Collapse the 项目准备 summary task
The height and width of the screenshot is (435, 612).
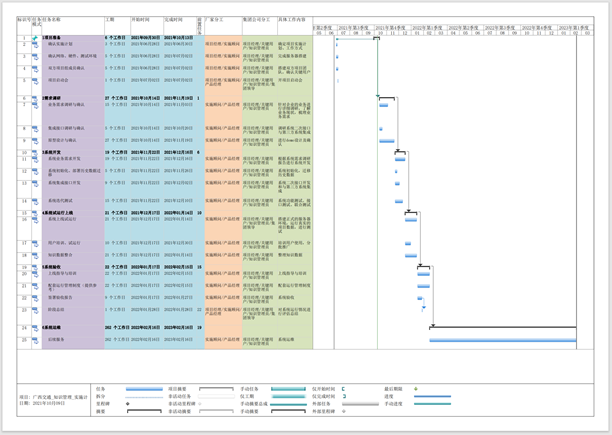(42, 38)
